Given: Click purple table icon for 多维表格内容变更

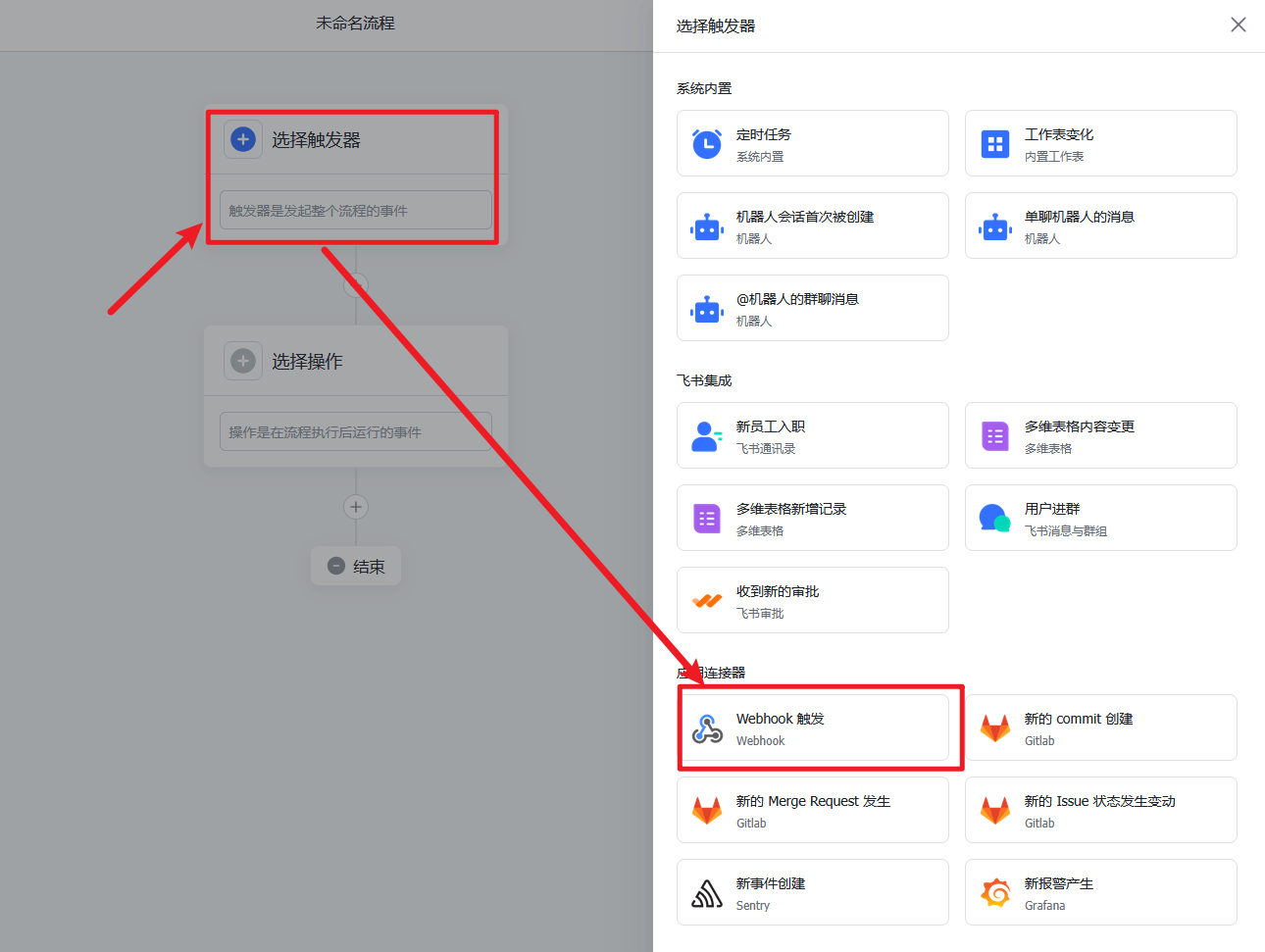Looking at the screenshot, I should coord(995,436).
